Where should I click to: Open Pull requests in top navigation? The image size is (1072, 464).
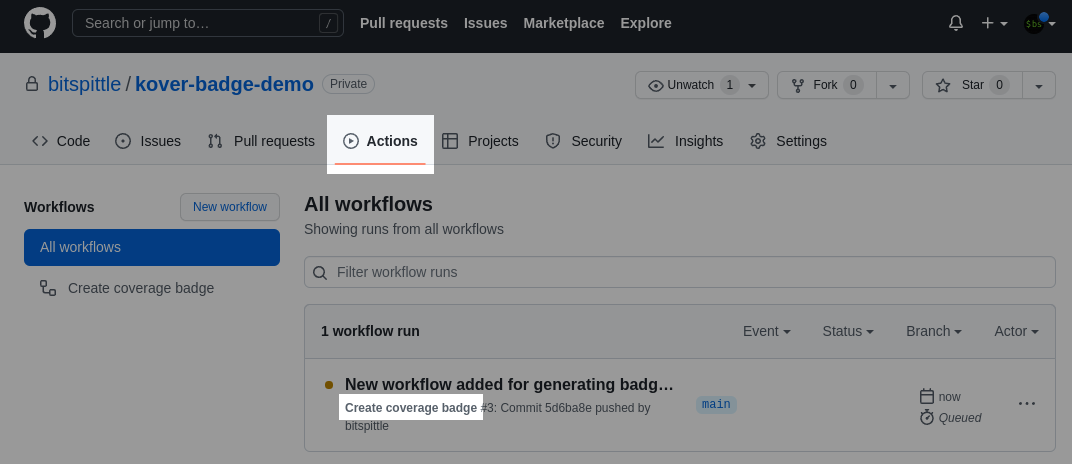tap(403, 23)
